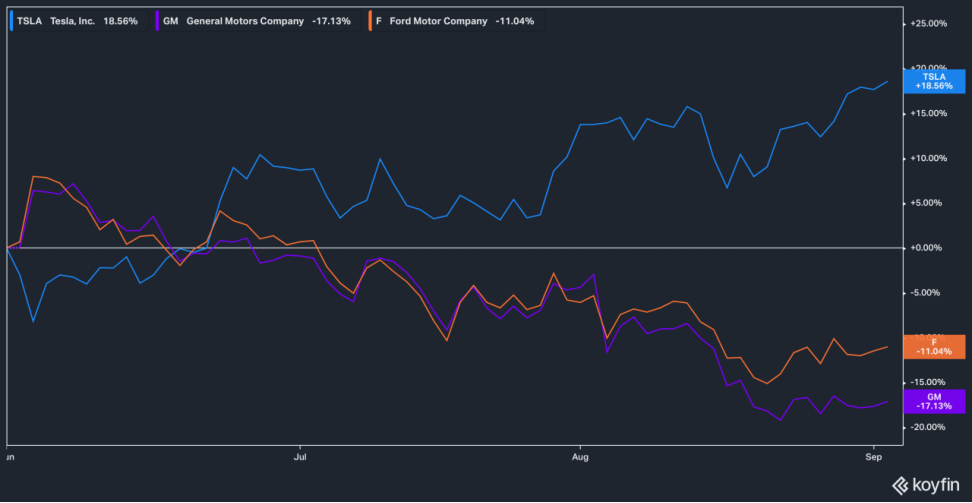This screenshot has width=972, height=503.
Task: Click the -11.04% value in Ford legend
Action: (515, 21)
